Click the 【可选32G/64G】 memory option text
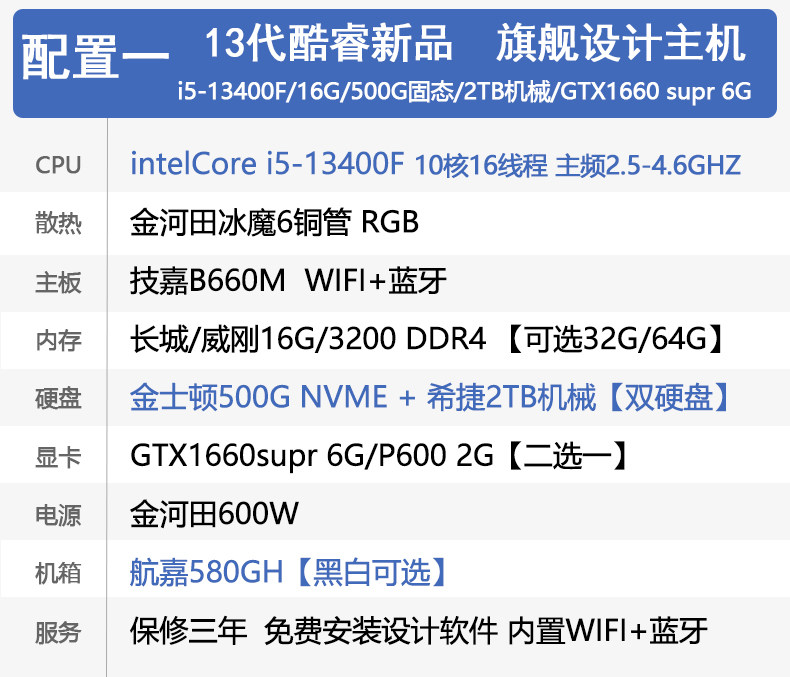Screen dimensions: 790x677 616,338
